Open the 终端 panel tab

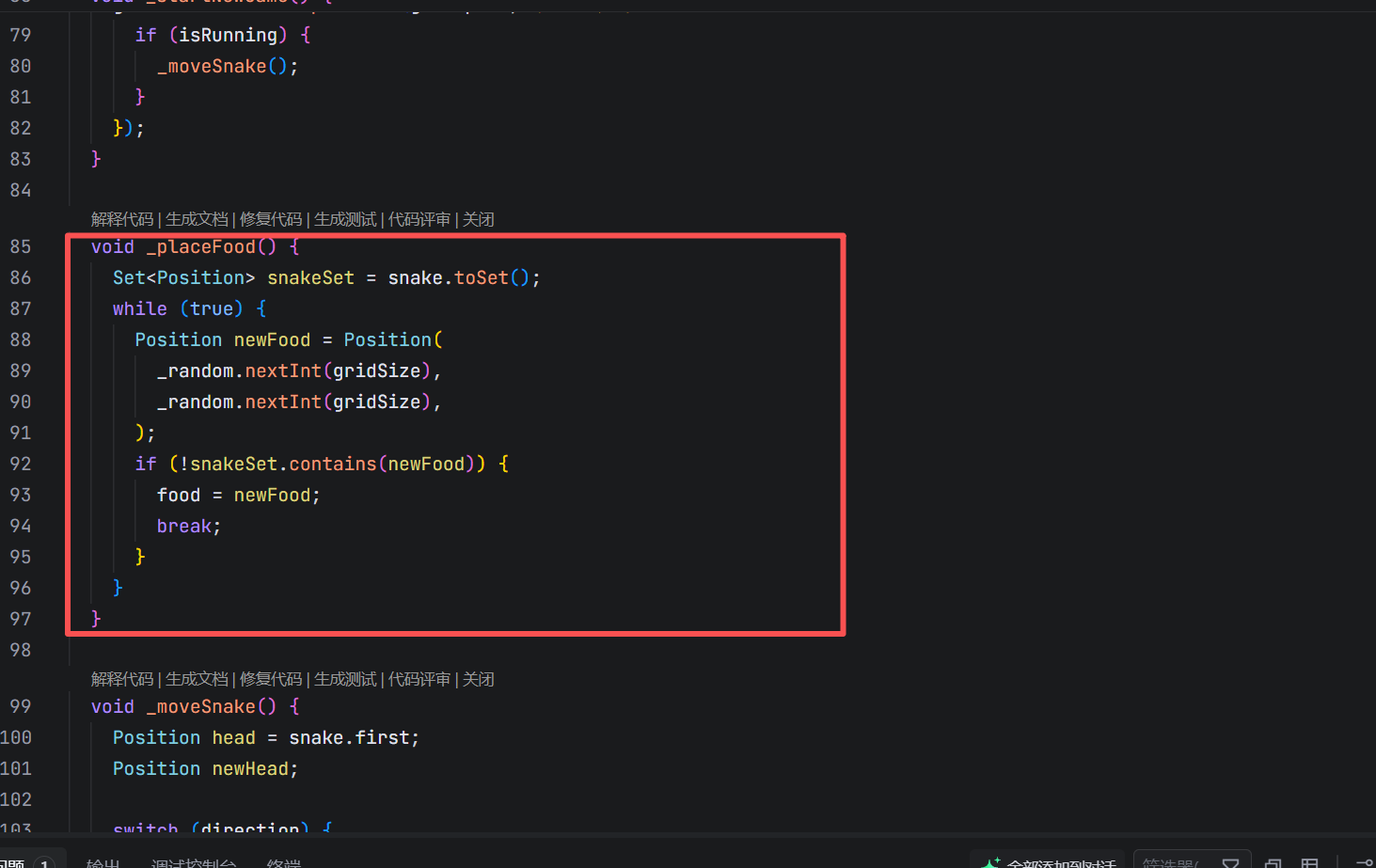point(284,862)
